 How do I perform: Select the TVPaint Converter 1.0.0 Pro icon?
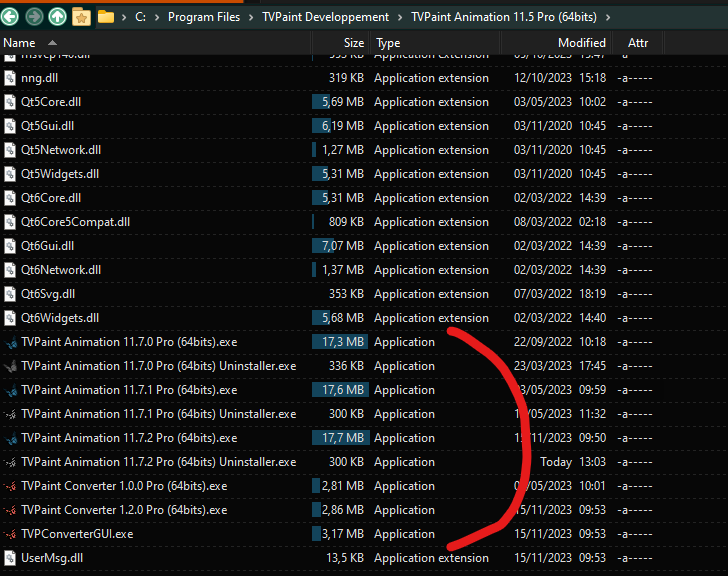[10, 486]
